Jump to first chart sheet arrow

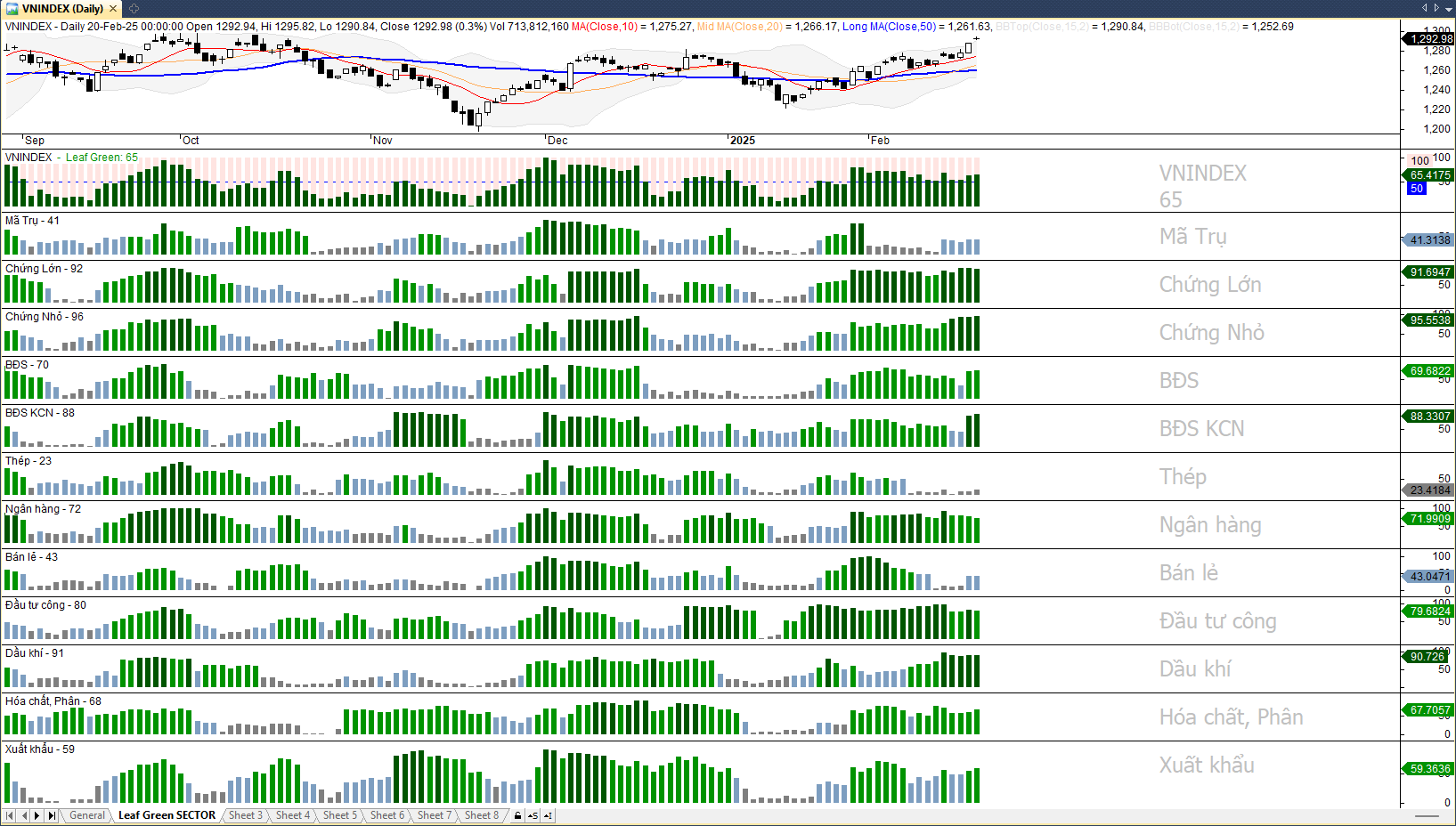pyautogui.click(x=10, y=815)
